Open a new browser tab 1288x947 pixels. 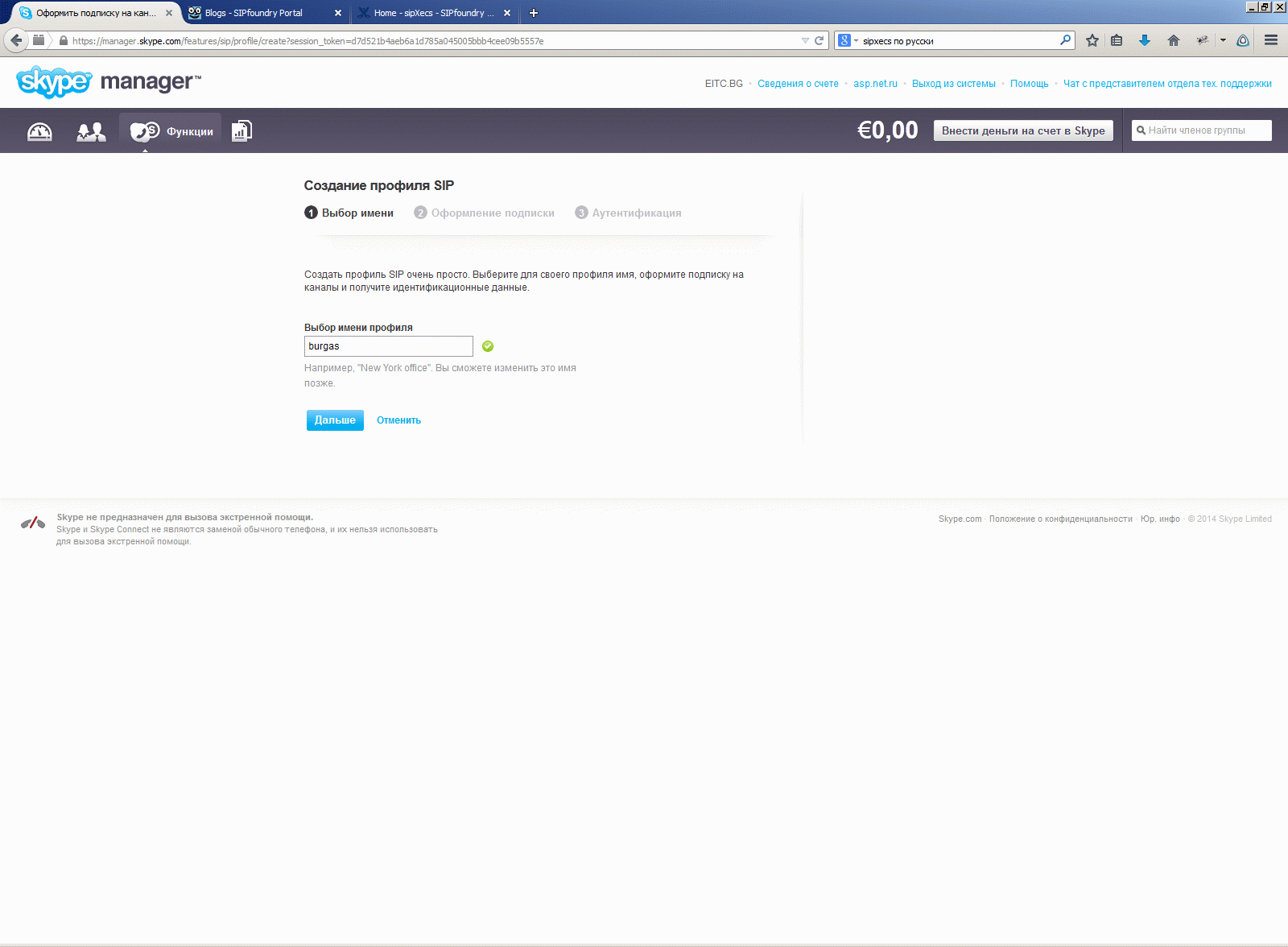[x=533, y=13]
